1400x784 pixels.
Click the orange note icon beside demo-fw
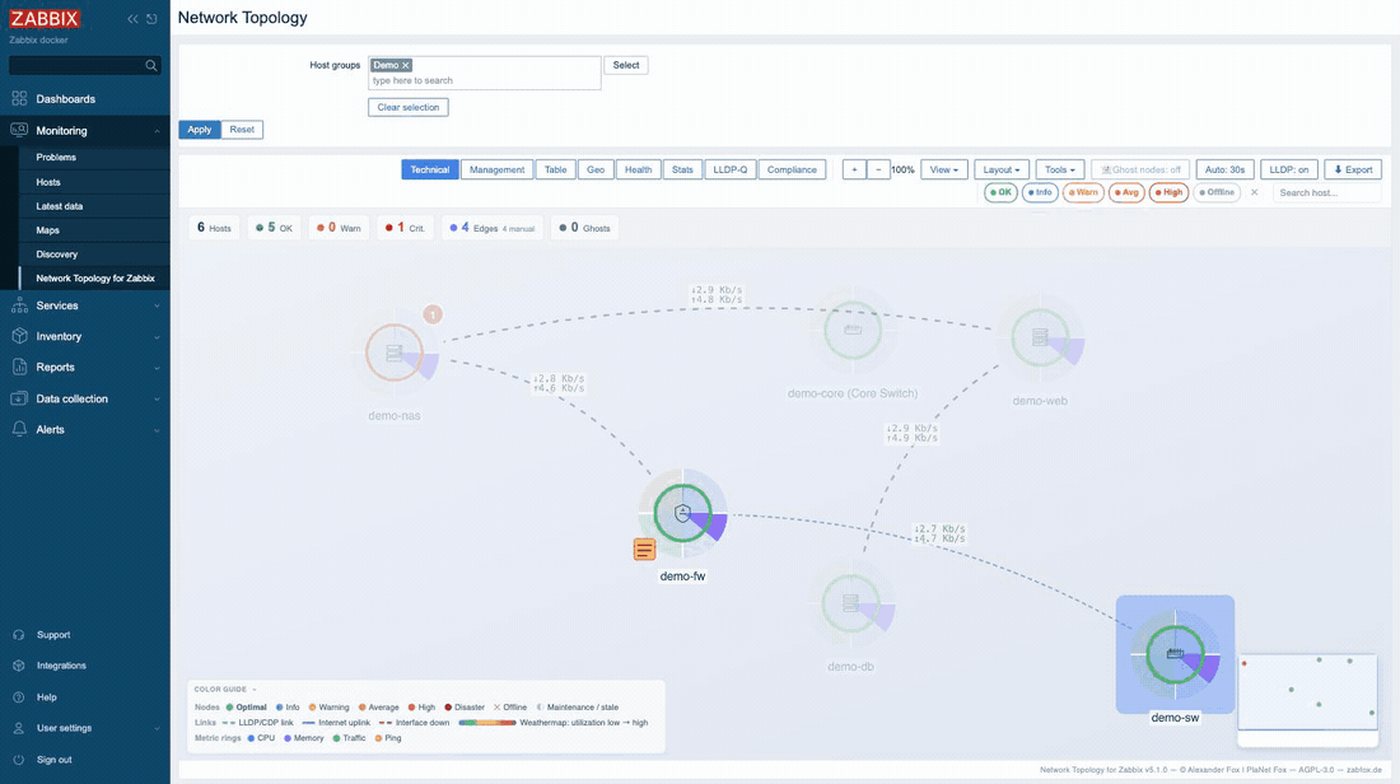(x=645, y=549)
